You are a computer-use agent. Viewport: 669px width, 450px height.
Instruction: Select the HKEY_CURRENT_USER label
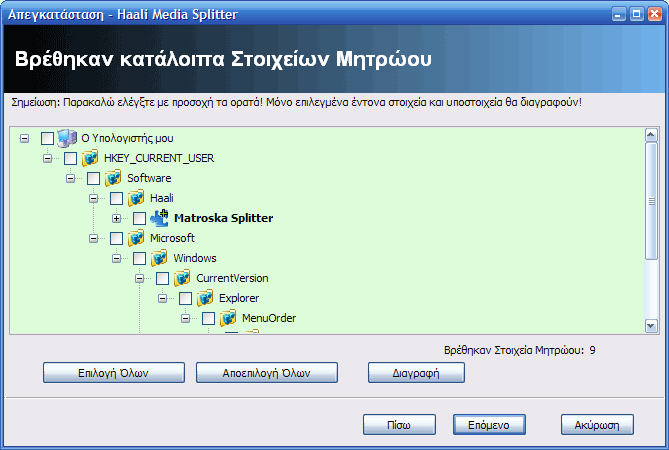159,158
